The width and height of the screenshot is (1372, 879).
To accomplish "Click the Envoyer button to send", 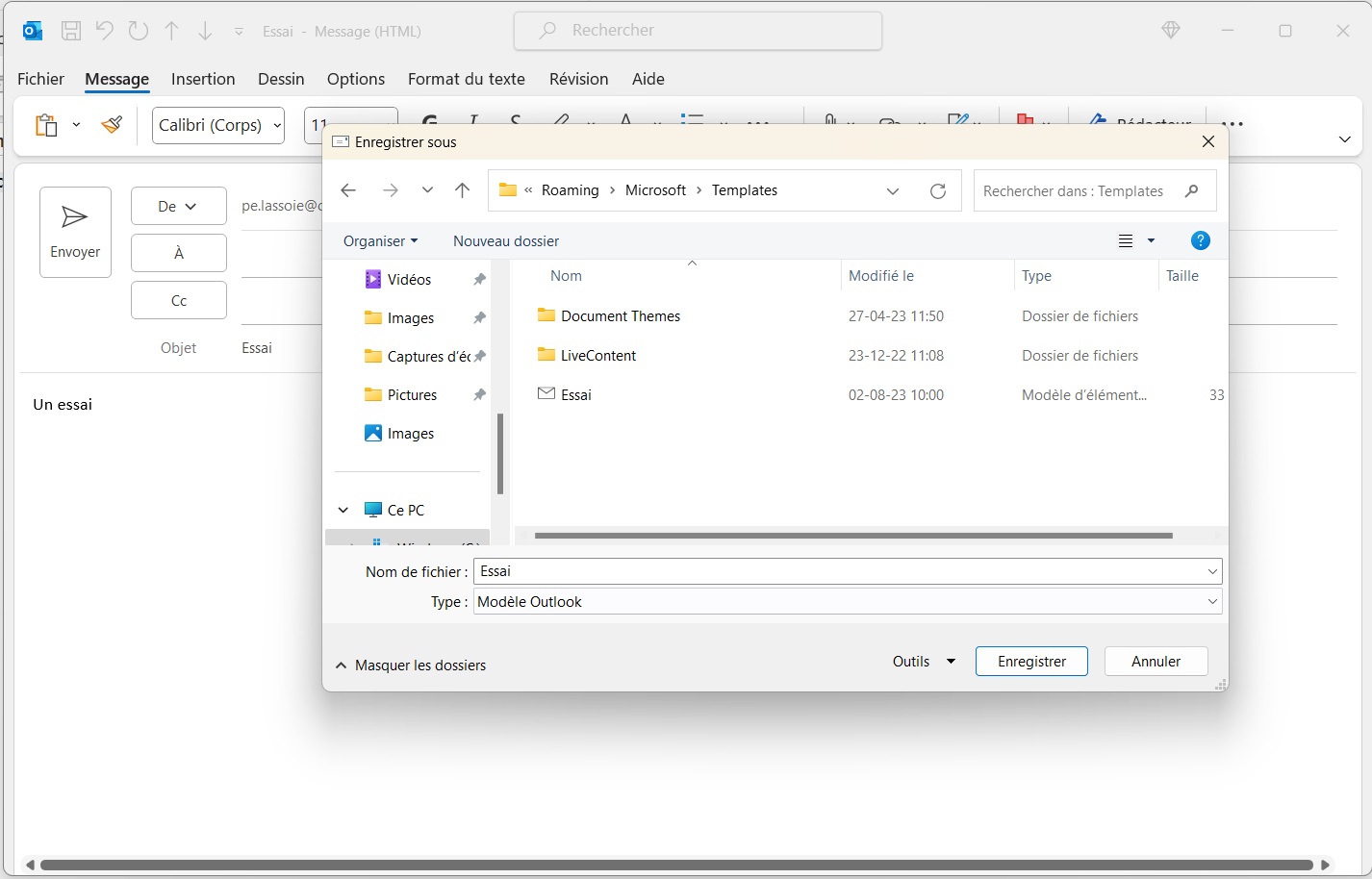I will click(75, 232).
